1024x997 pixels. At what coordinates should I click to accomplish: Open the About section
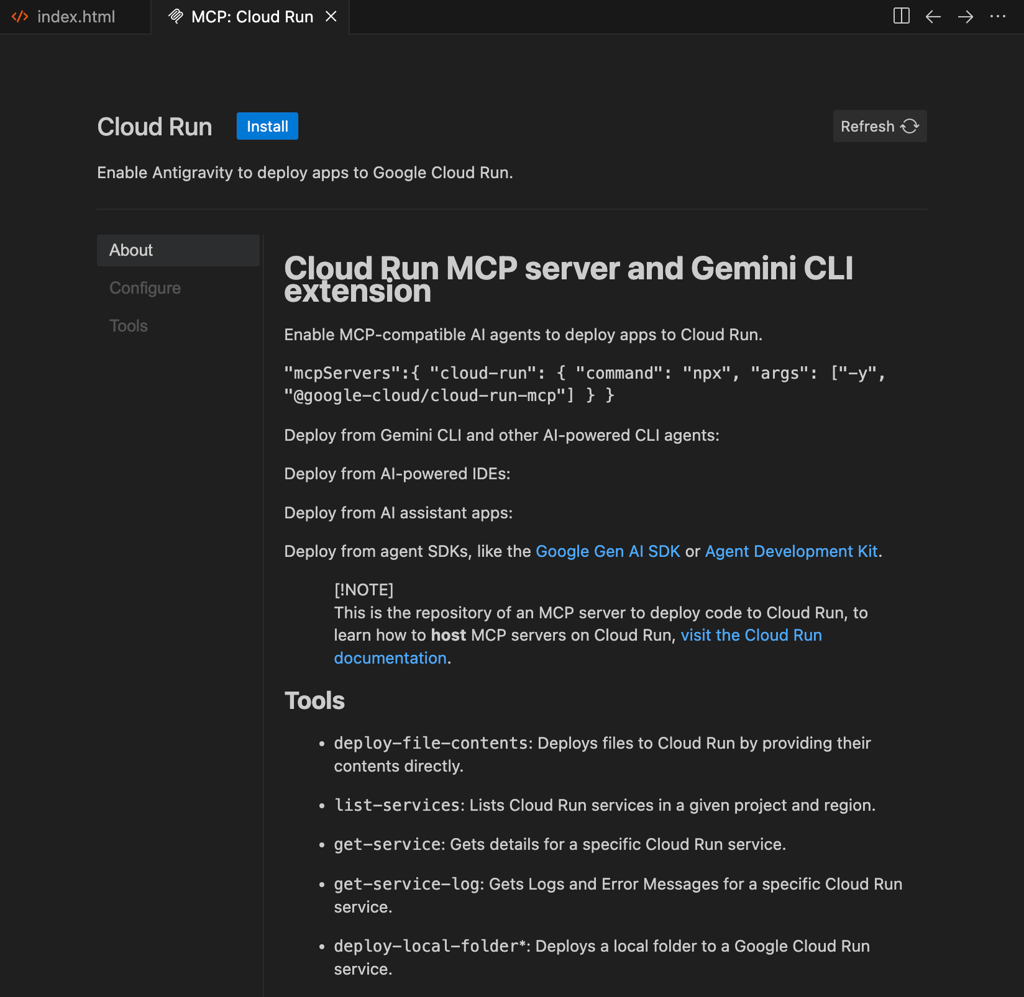click(178, 250)
